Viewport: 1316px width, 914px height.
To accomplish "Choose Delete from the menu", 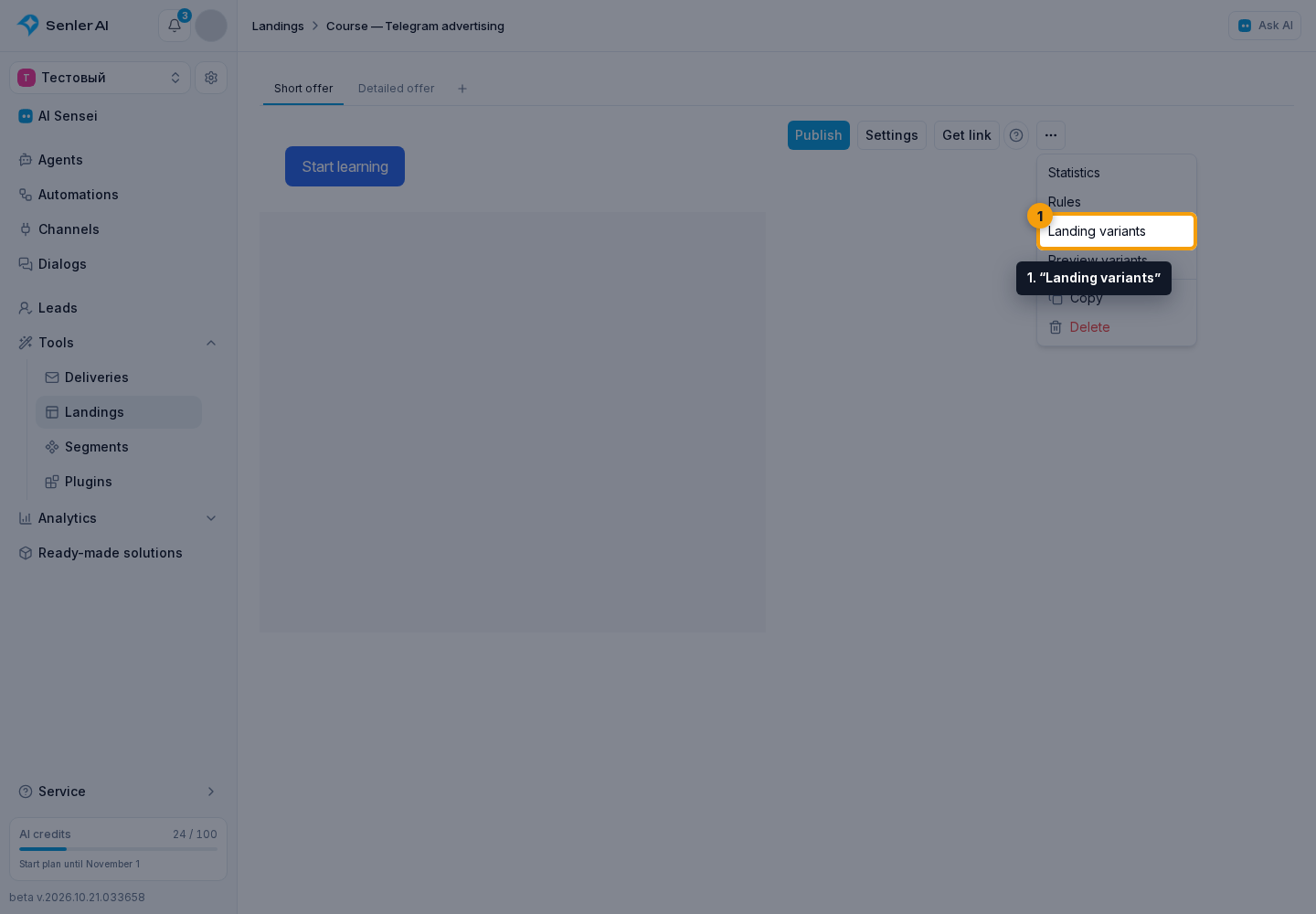I will click(x=1117, y=327).
